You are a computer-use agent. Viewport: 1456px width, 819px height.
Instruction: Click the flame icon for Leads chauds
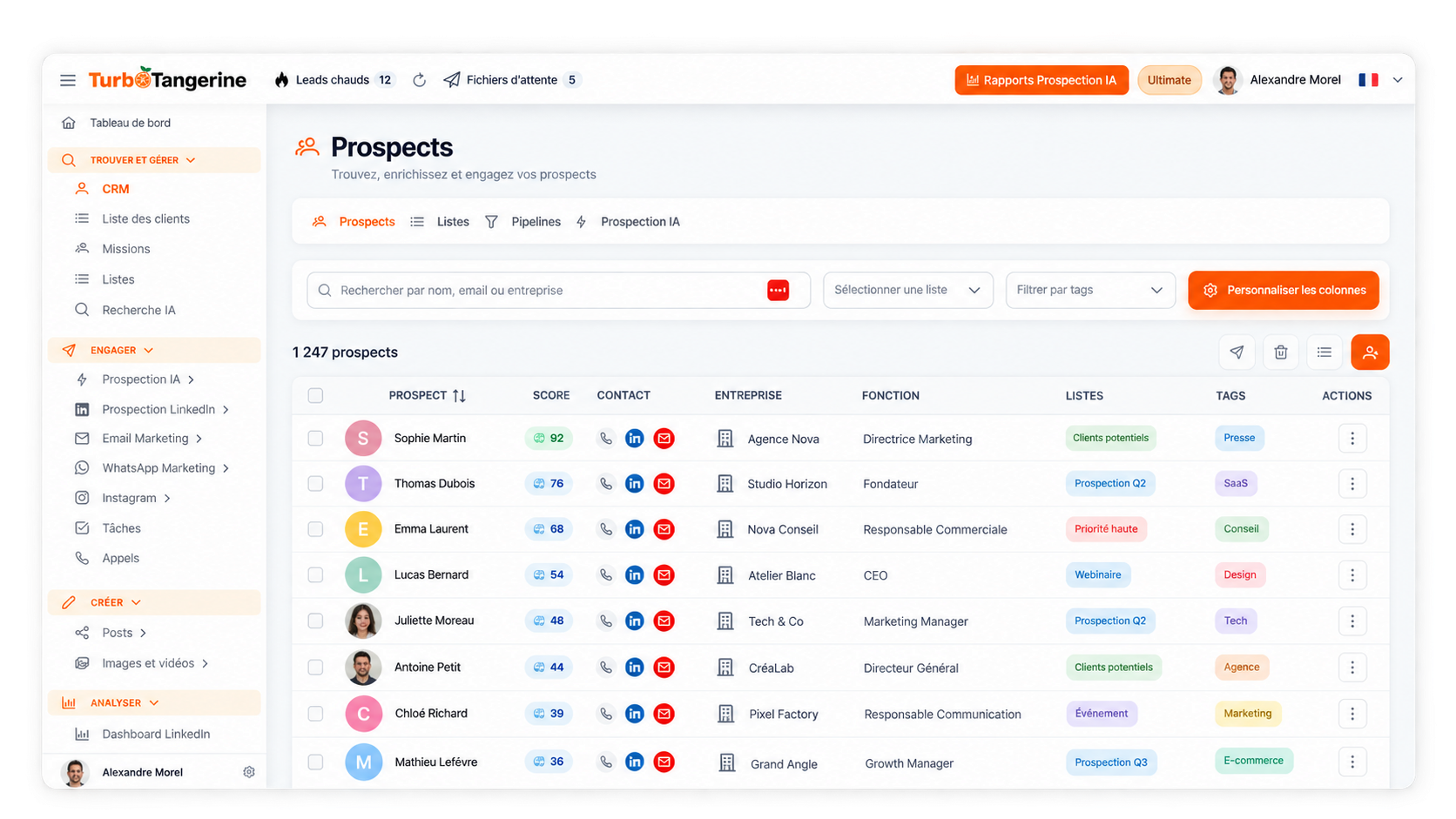pos(281,80)
